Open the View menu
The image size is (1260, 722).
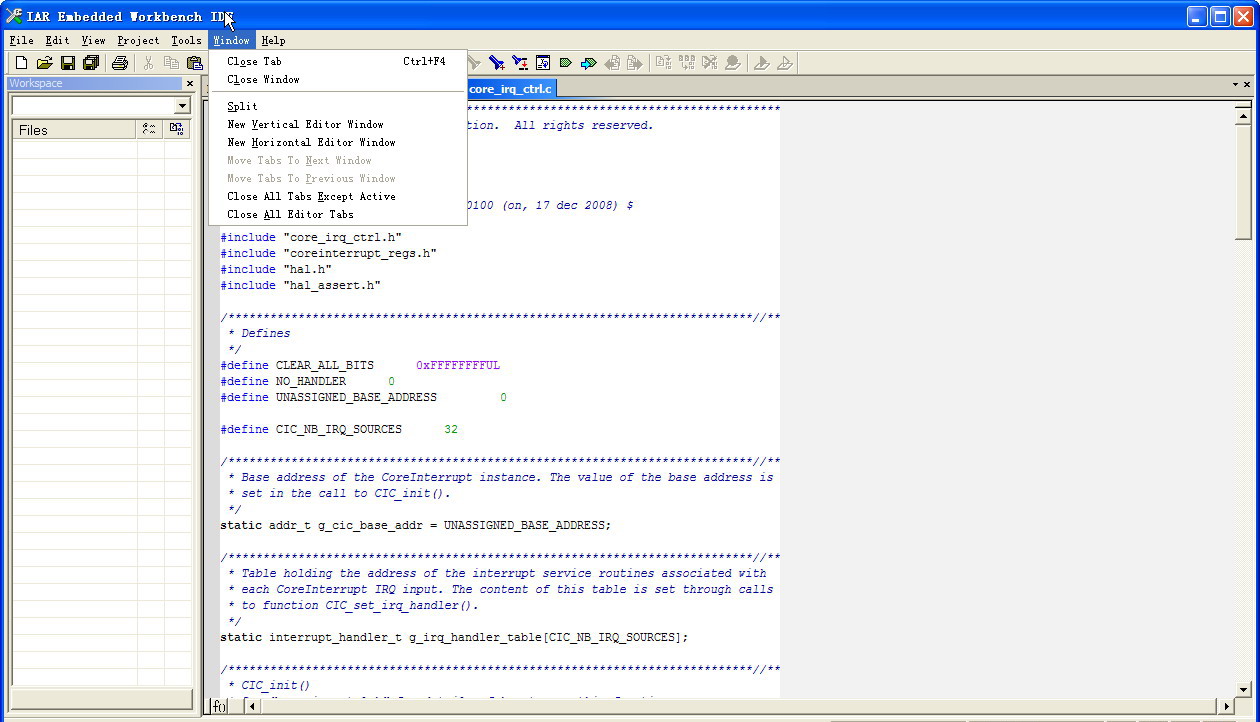point(93,41)
